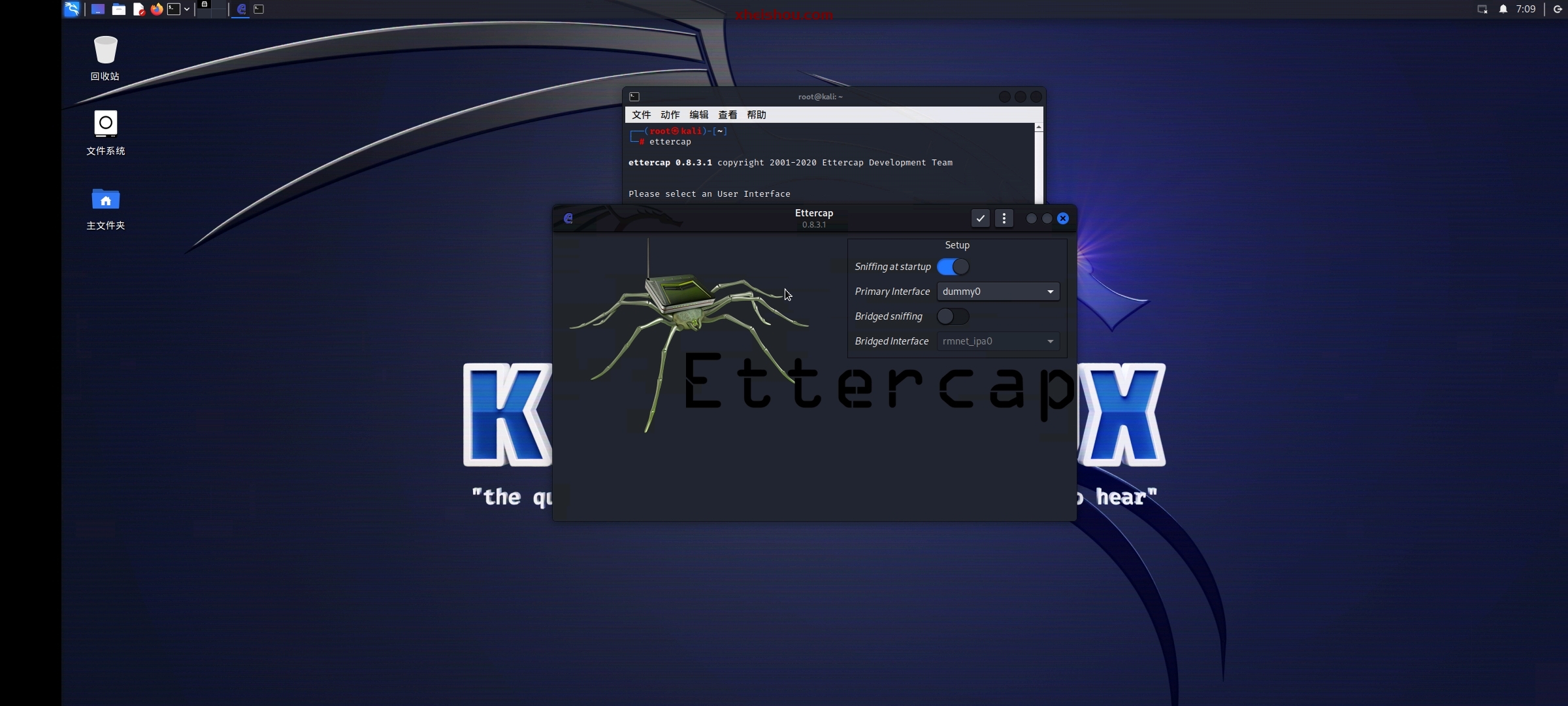Viewport: 1568px width, 706px height.
Task: Click the display tray icon
Action: pos(1482,9)
